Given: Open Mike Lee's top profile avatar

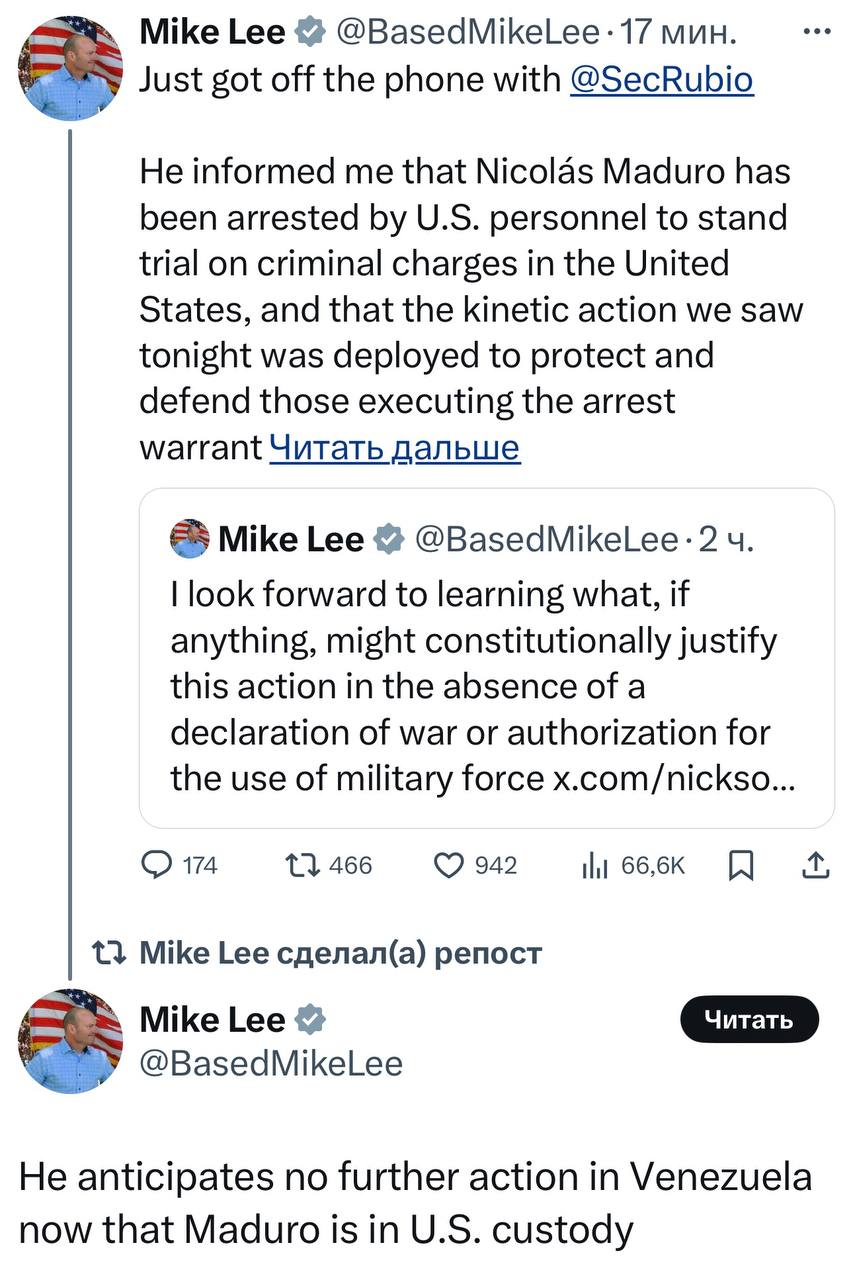Looking at the screenshot, I should [70, 68].
